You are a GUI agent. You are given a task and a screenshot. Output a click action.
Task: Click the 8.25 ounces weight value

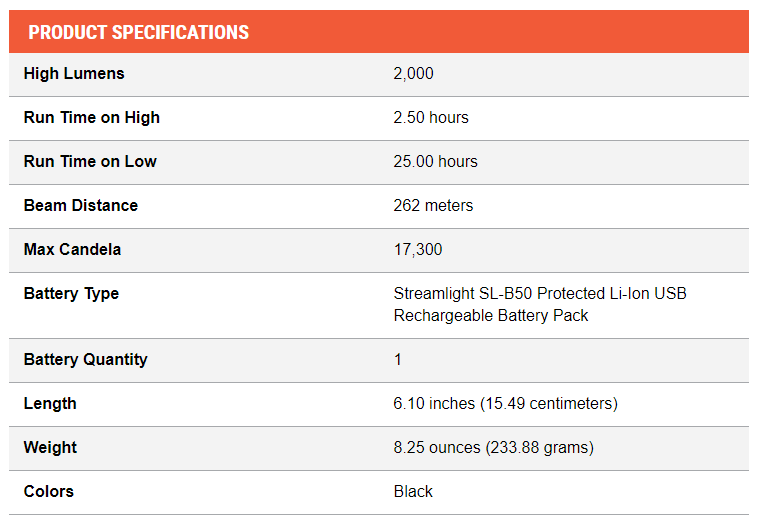pyautogui.click(x=493, y=448)
